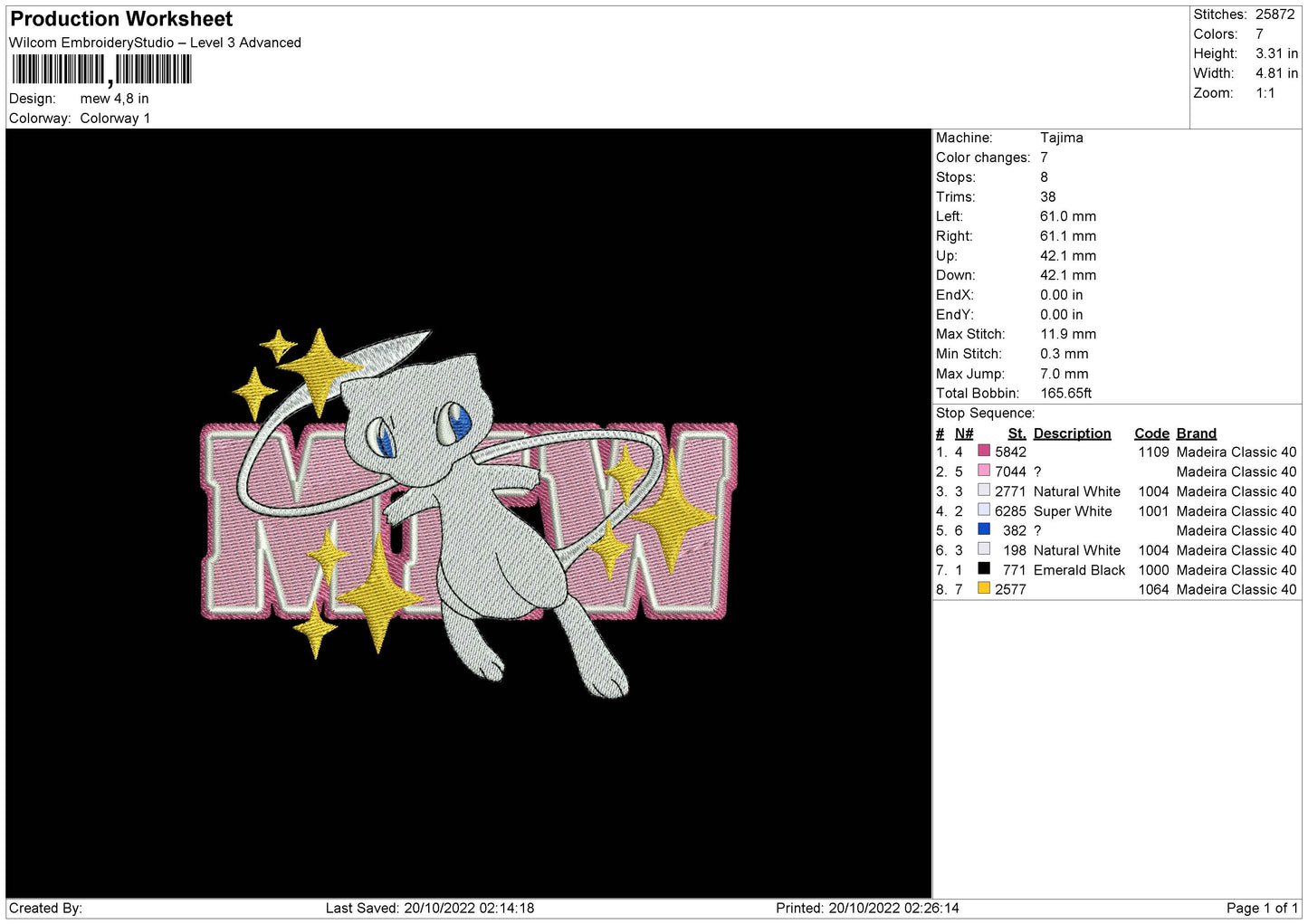The width and height of the screenshot is (1308, 924).
Task: Click the Min Stitch value '0.3 mm'
Action: pyautogui.click(x=1065, y=354)
